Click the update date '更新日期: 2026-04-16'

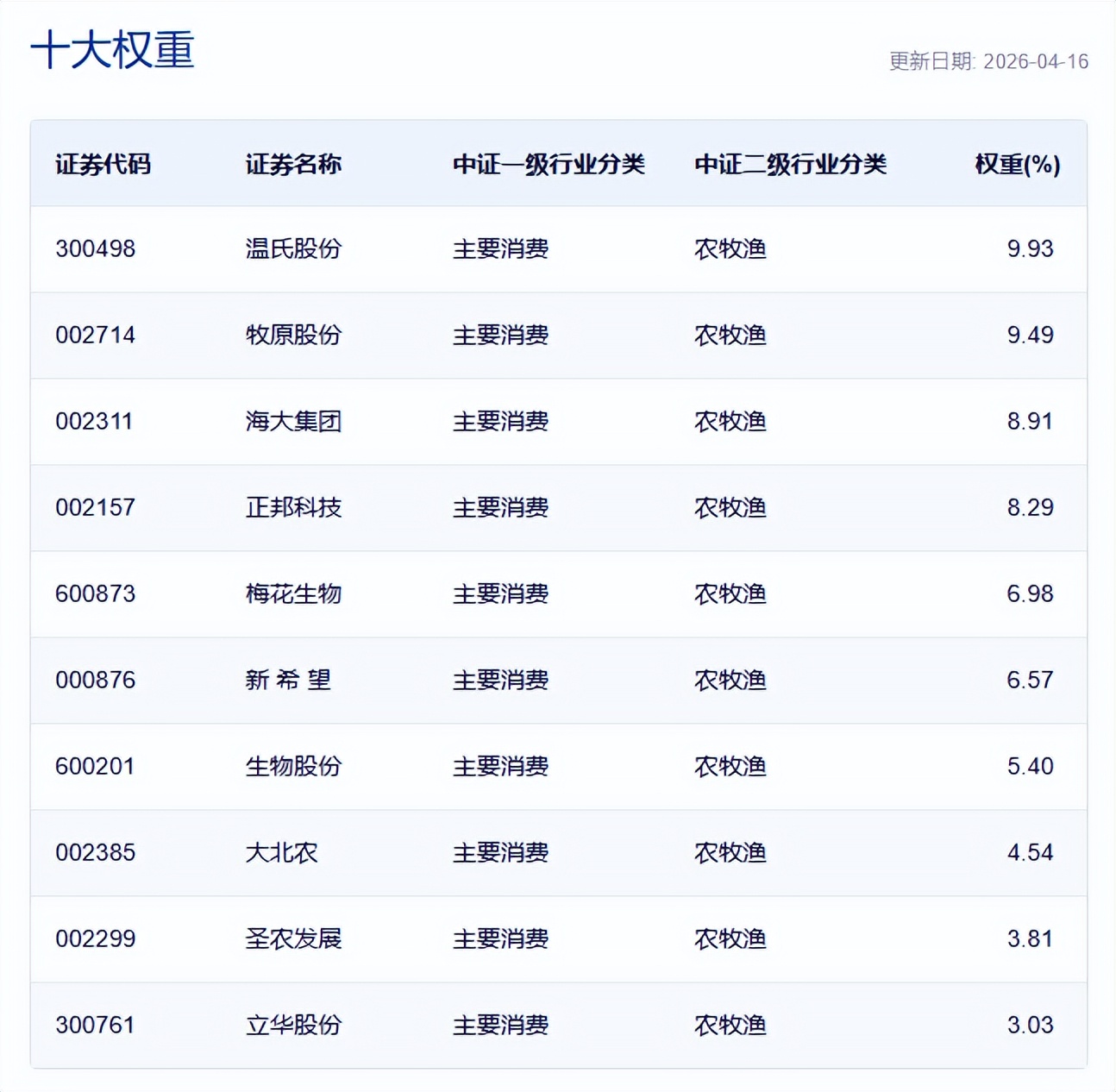tap(988, 61)
